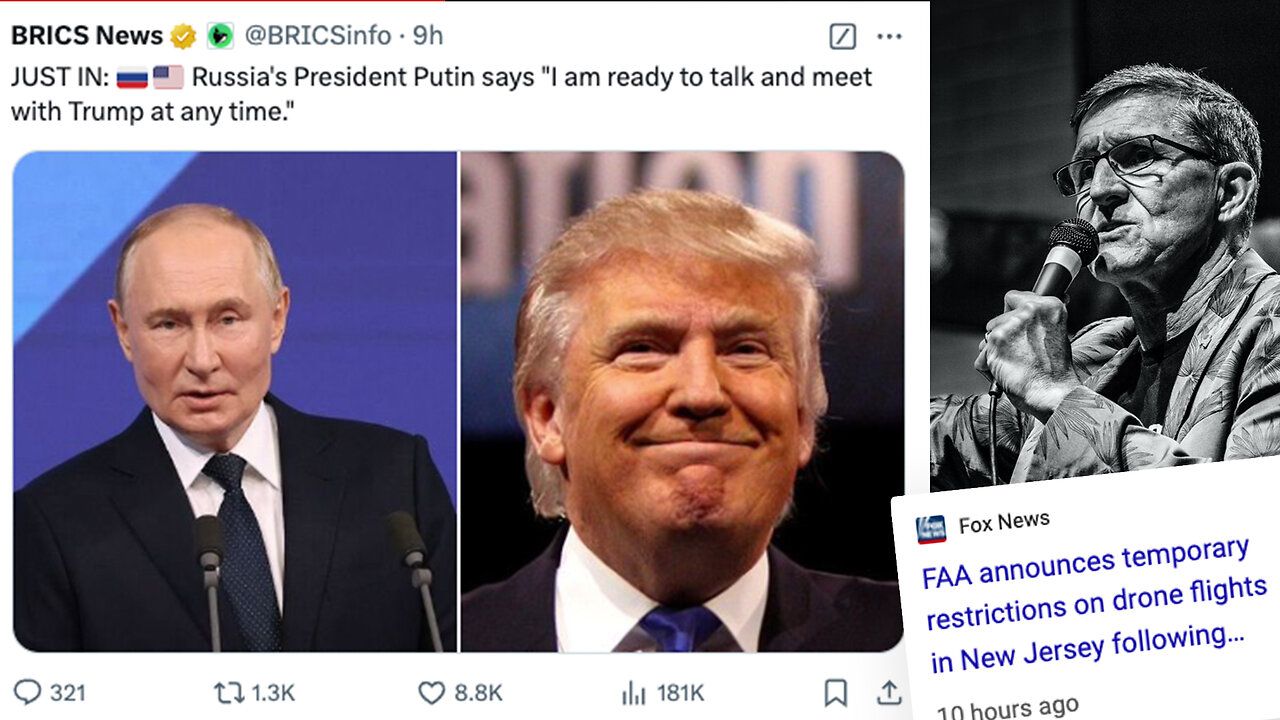The image size is (1280, 720).
Task: Repost the tweet showing 1.3K reposts
Action: click(228, 692)
